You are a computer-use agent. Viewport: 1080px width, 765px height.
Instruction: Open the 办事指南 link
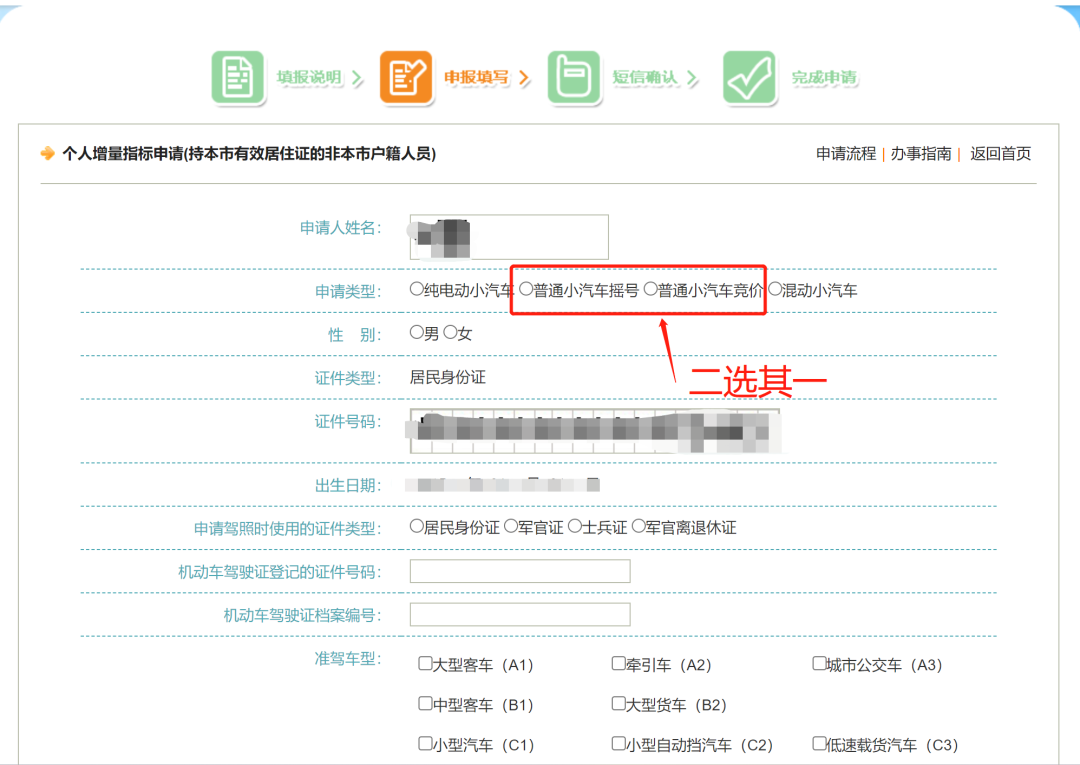tap(920, 154)
